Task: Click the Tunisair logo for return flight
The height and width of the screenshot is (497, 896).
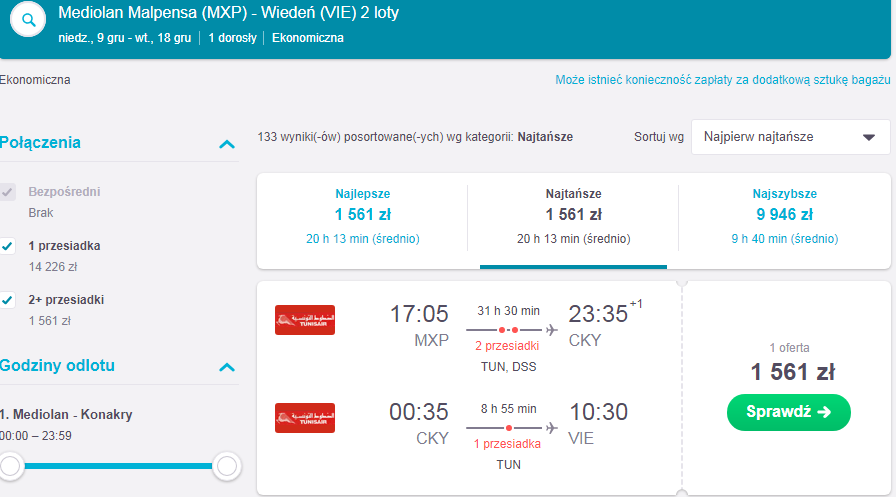Action: (305, 418)
